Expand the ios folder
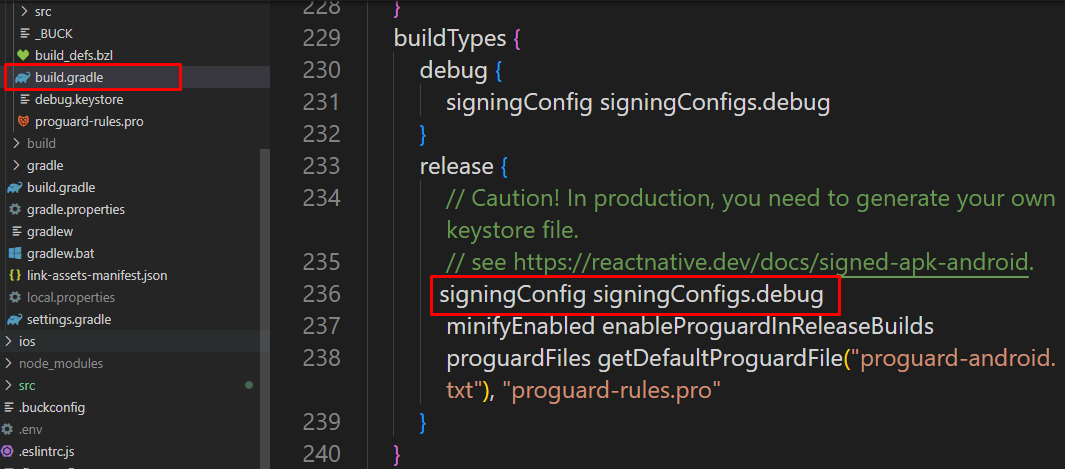 8,341
